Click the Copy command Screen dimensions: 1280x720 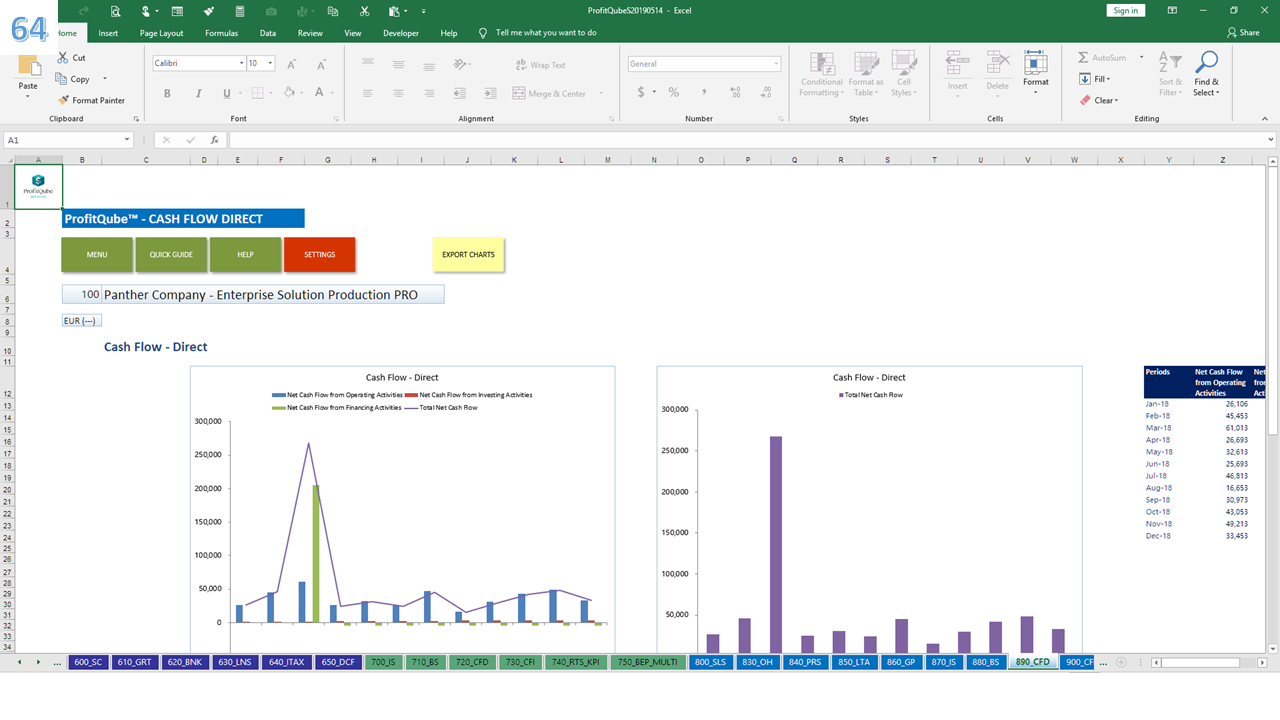click(73, 79)
